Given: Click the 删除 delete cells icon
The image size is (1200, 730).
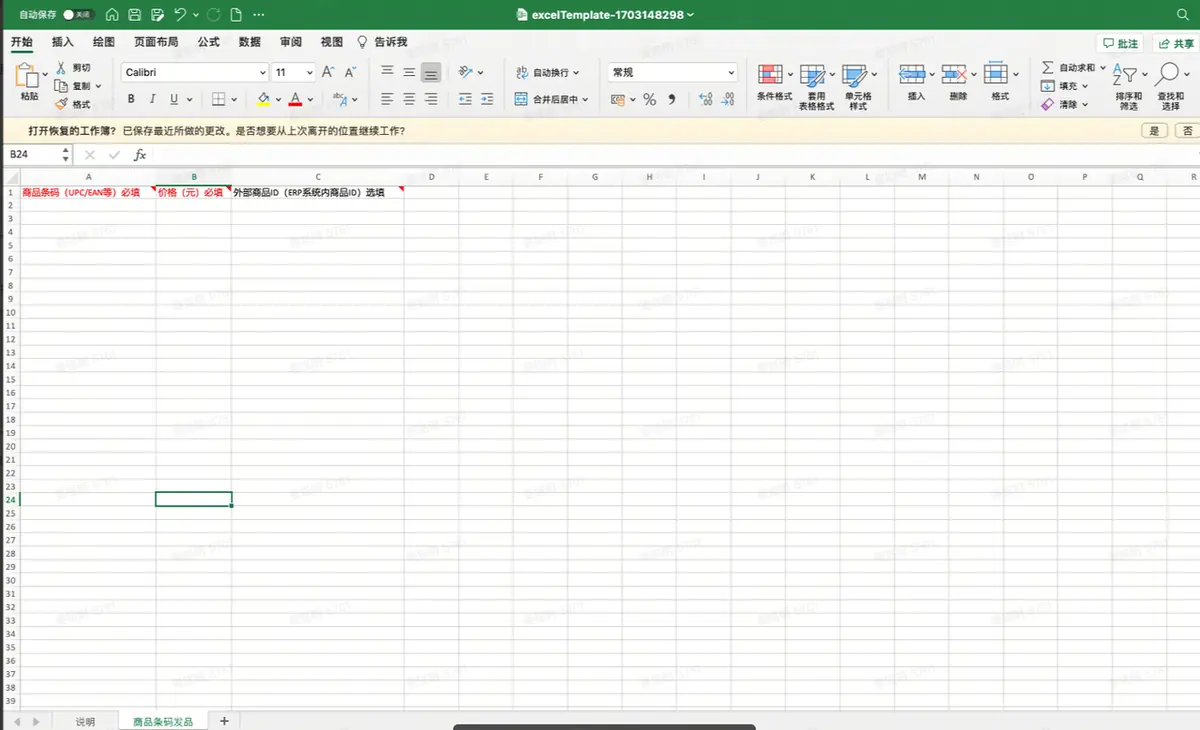Looking at the screenshot, I should point(954,75).
